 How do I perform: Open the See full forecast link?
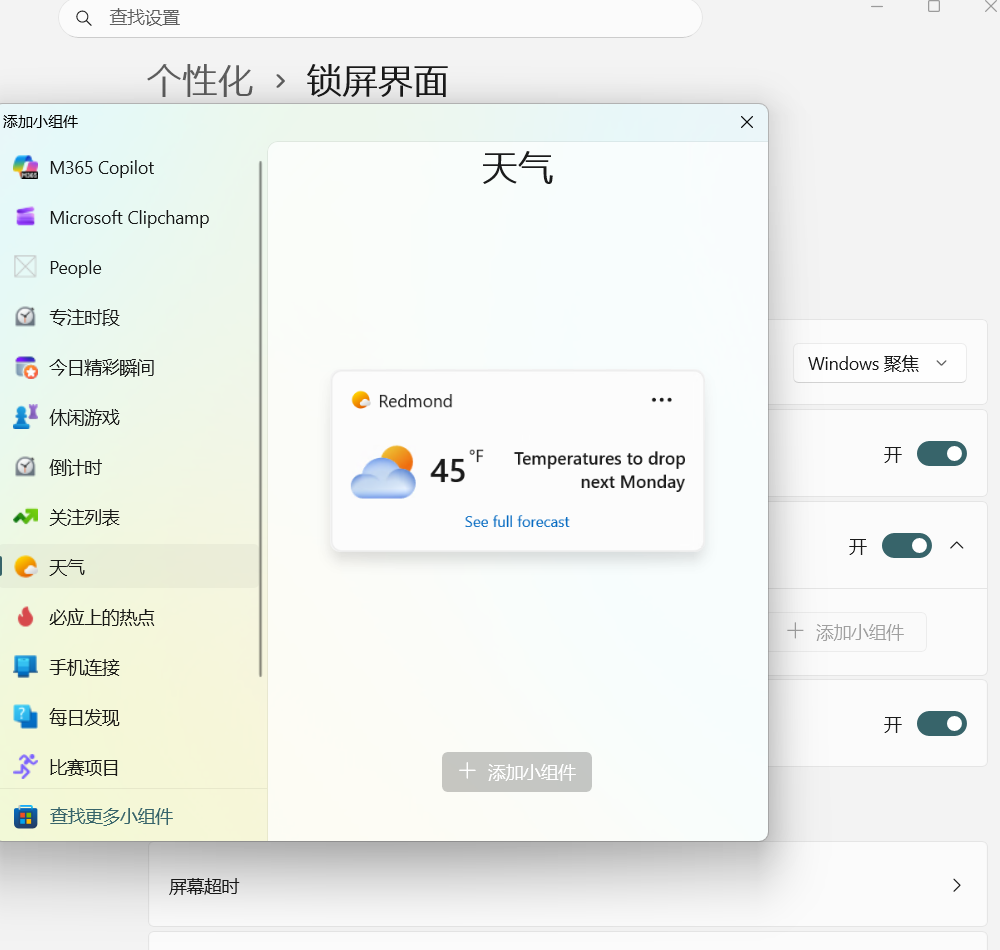(517, 522)
